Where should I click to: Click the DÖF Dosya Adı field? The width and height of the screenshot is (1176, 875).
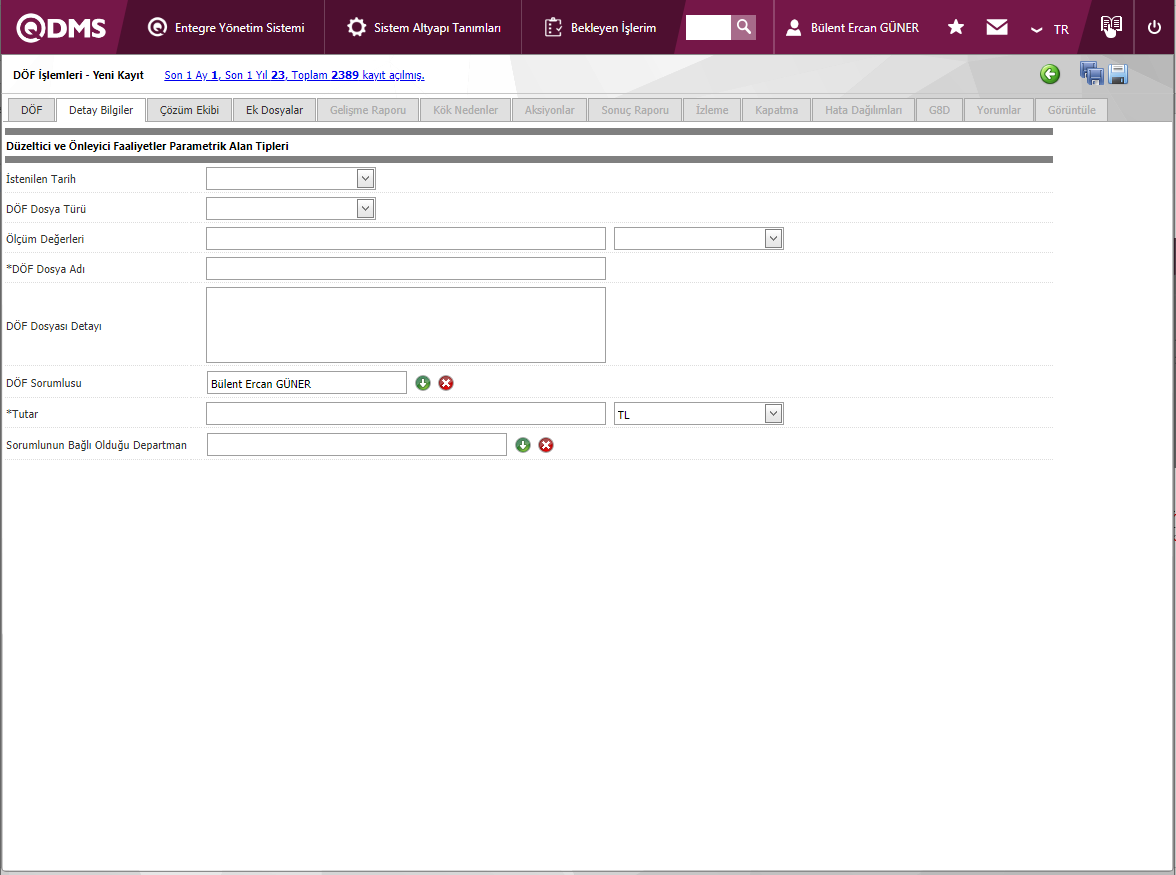pyautogui.click(x=406, y=268)
